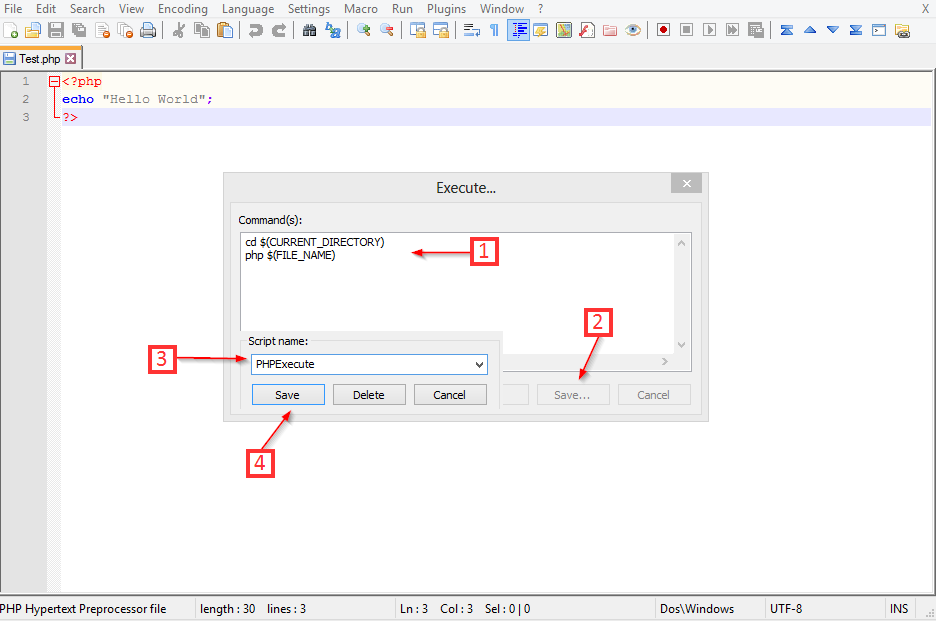Show NppExec console window icon
Image resolution: width=936 pixels, height=621 pixels.
tap(879, 30)
